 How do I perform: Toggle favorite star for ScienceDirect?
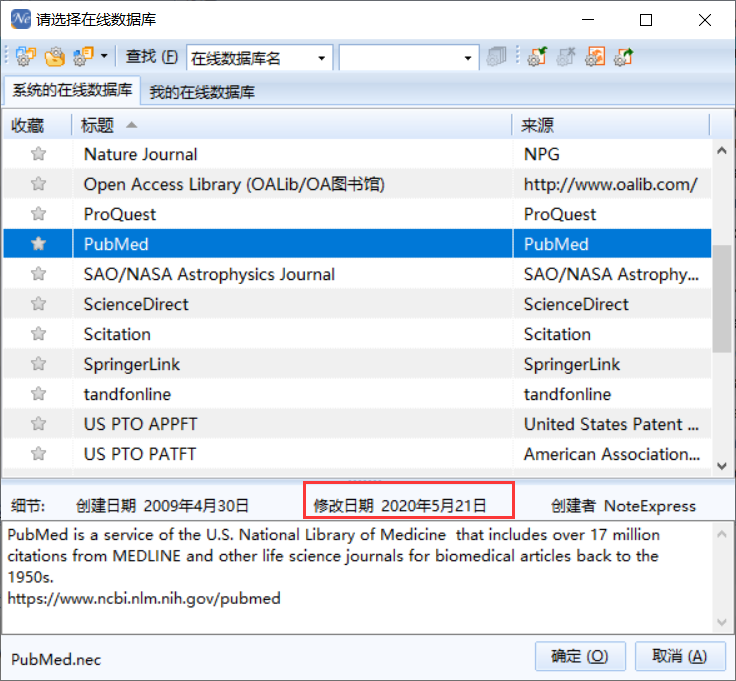tap(38, 304)
